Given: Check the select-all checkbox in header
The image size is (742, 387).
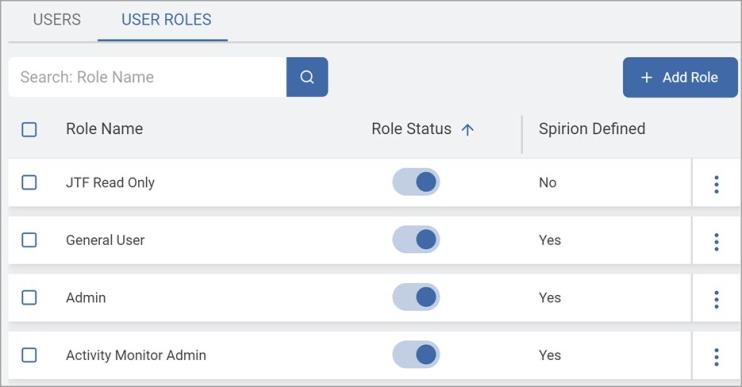Looking at the screenshot, I should (29, 129).
